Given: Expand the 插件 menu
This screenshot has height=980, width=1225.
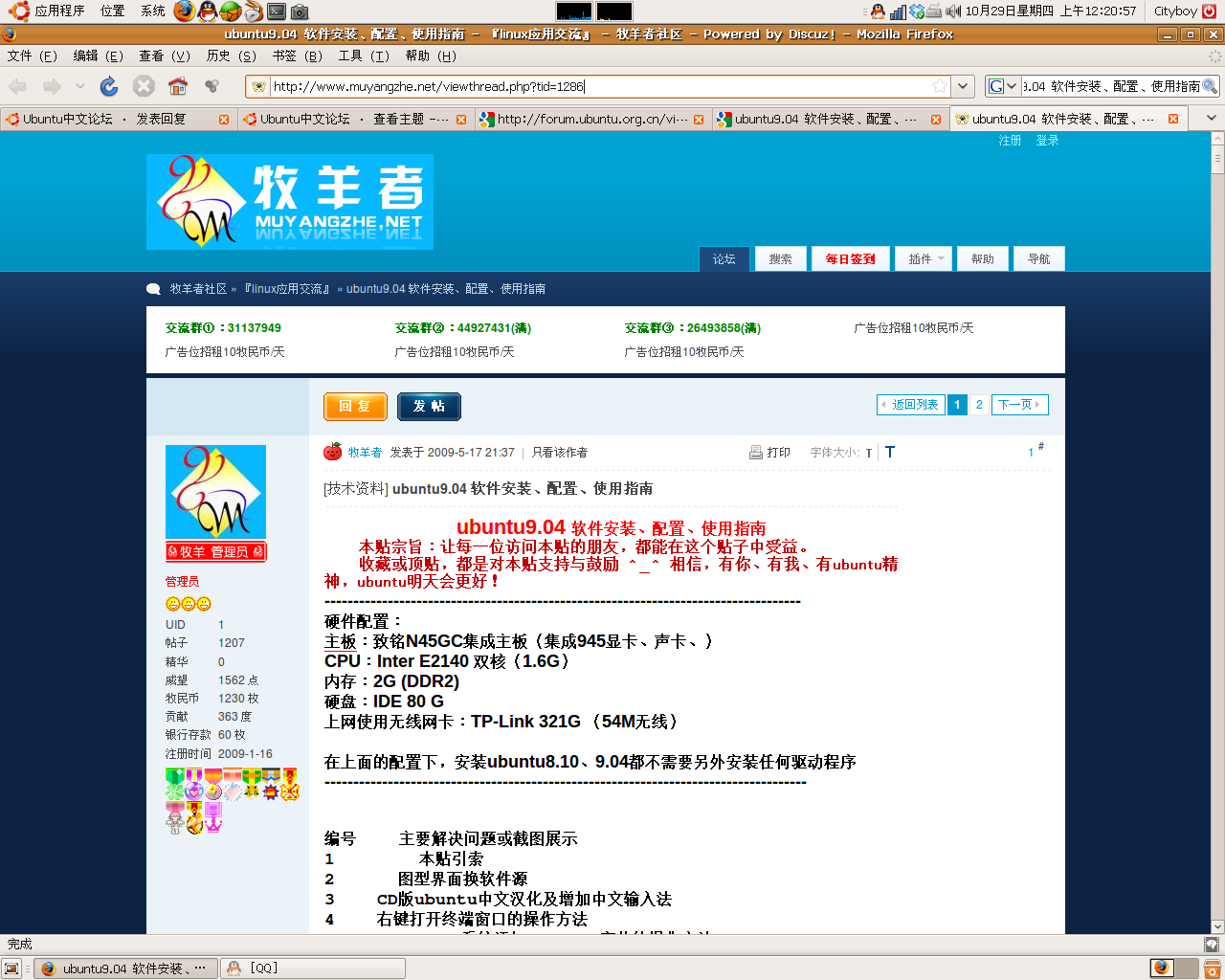Looking at the screenshot, I should tap(924, 258).
